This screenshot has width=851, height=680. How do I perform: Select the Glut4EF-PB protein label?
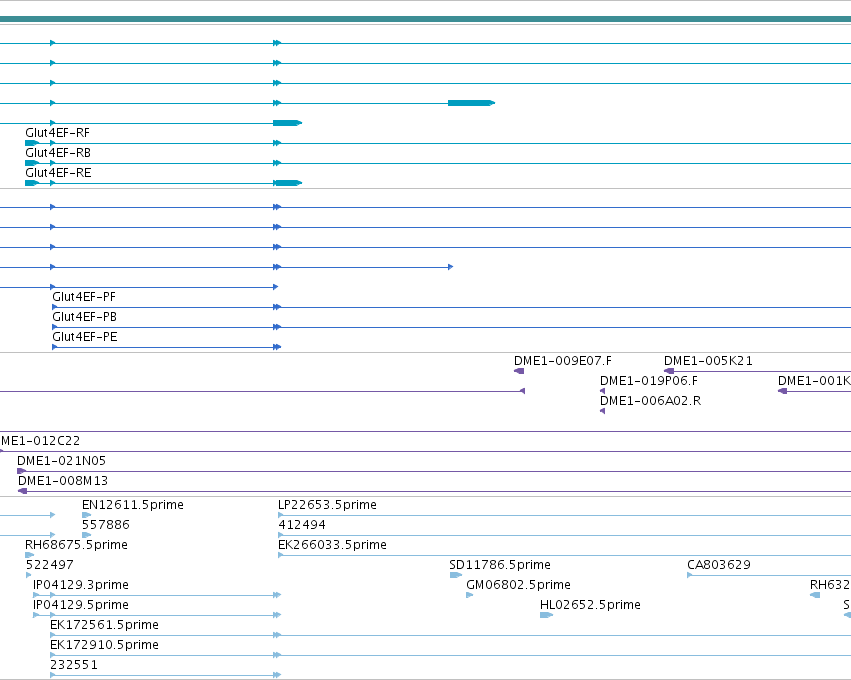coord(85,317)
